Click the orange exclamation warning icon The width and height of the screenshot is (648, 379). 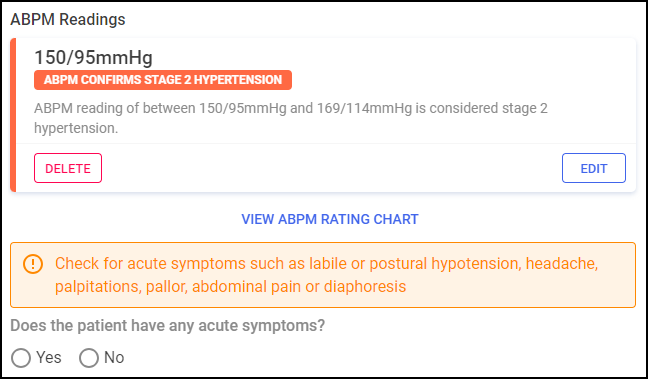pos(33,264)
